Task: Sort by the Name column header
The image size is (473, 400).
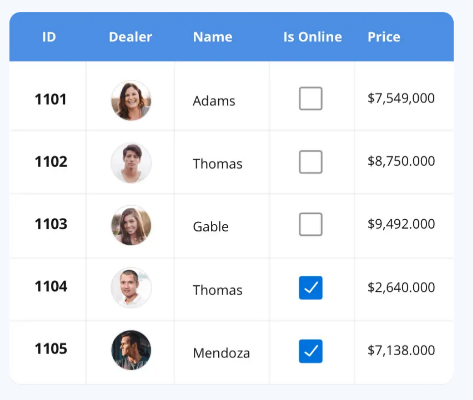Action: (213, 37)
